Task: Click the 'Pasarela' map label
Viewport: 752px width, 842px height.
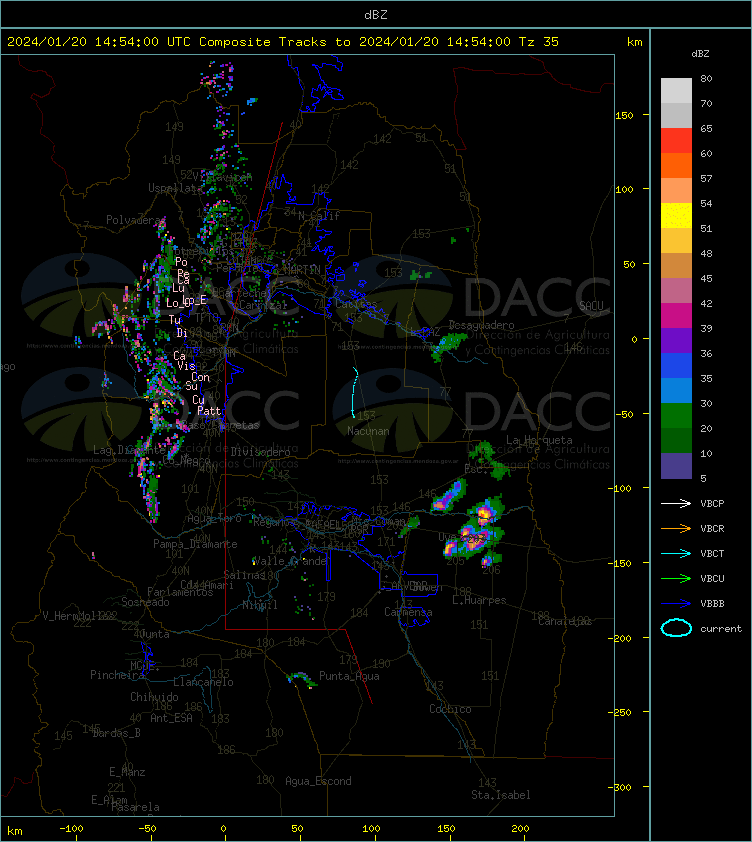Action: point(135,808)
